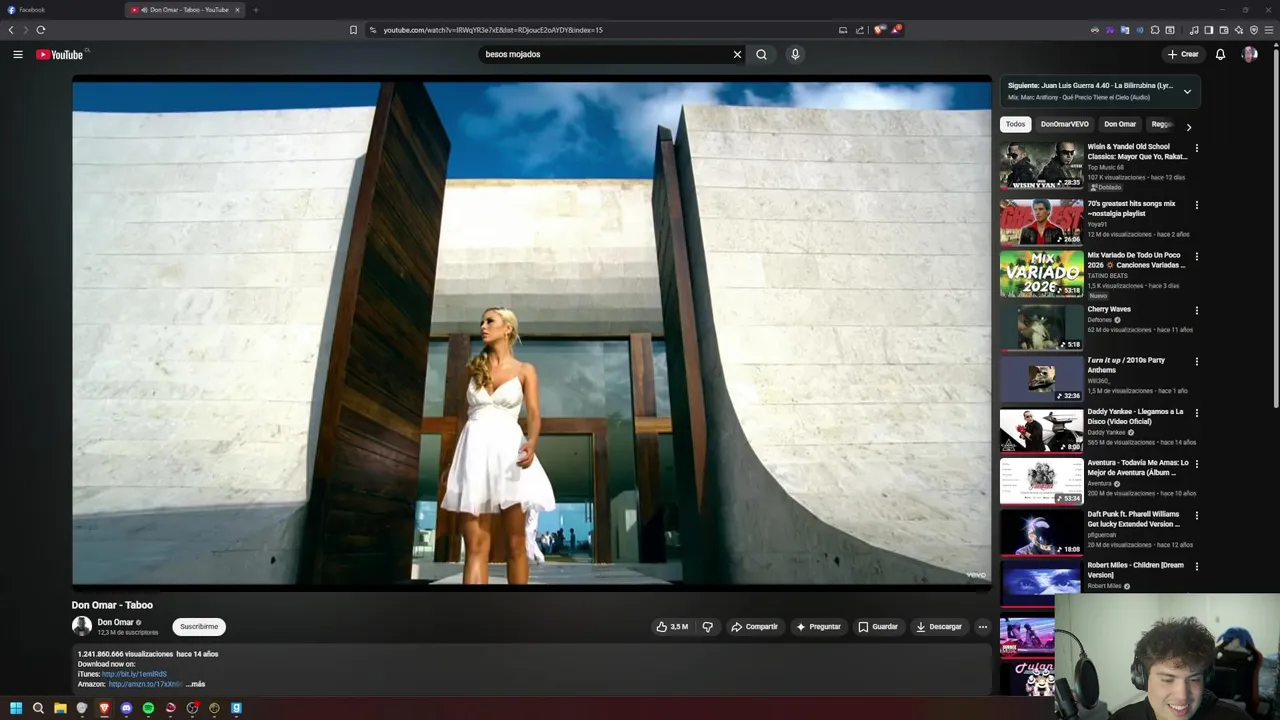Click the Guardar save button

click(x=878, y=627)
